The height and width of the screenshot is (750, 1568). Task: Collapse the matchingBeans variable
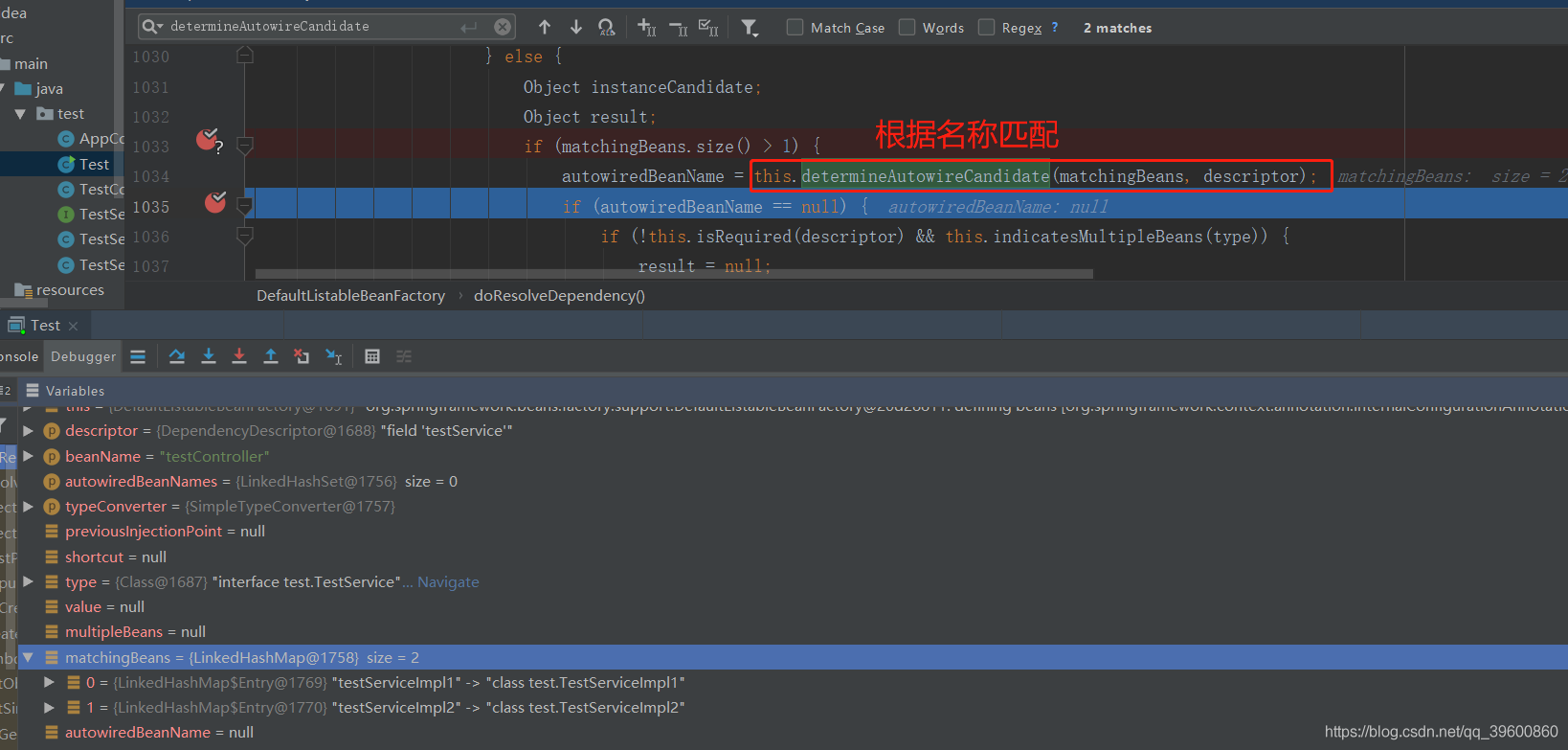[x=29, y=657]
